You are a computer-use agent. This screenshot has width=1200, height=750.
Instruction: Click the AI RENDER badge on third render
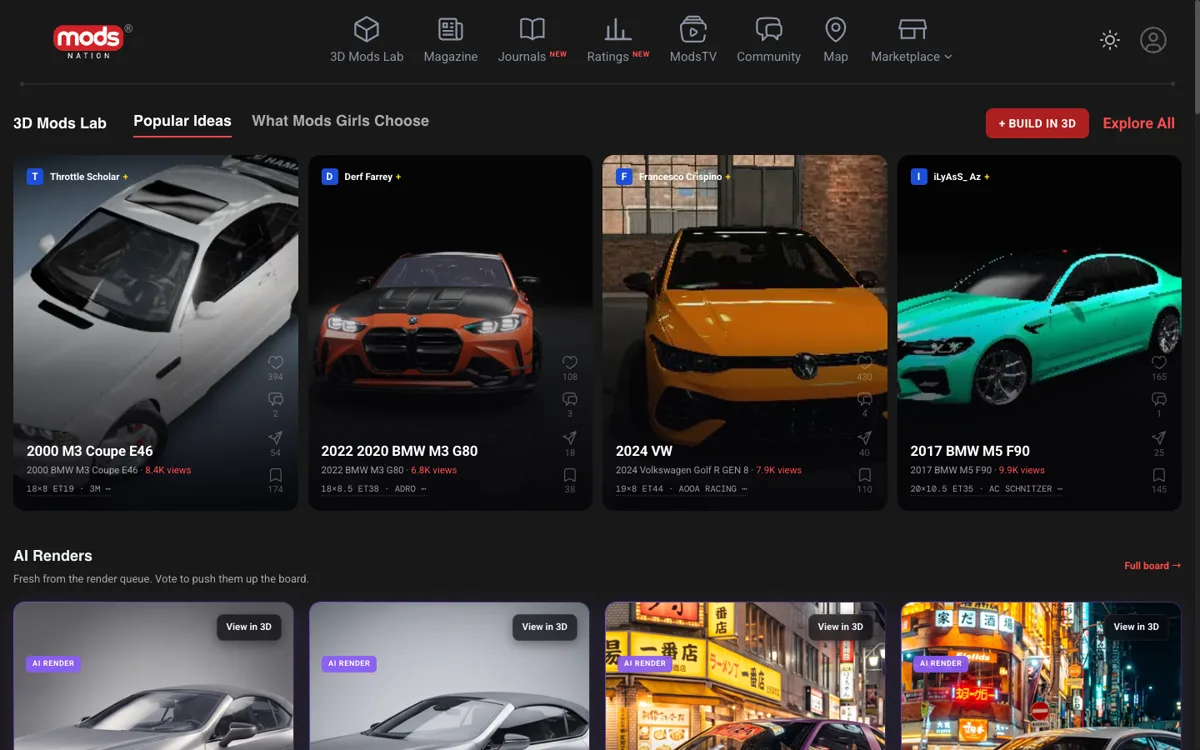coord(644,663)
